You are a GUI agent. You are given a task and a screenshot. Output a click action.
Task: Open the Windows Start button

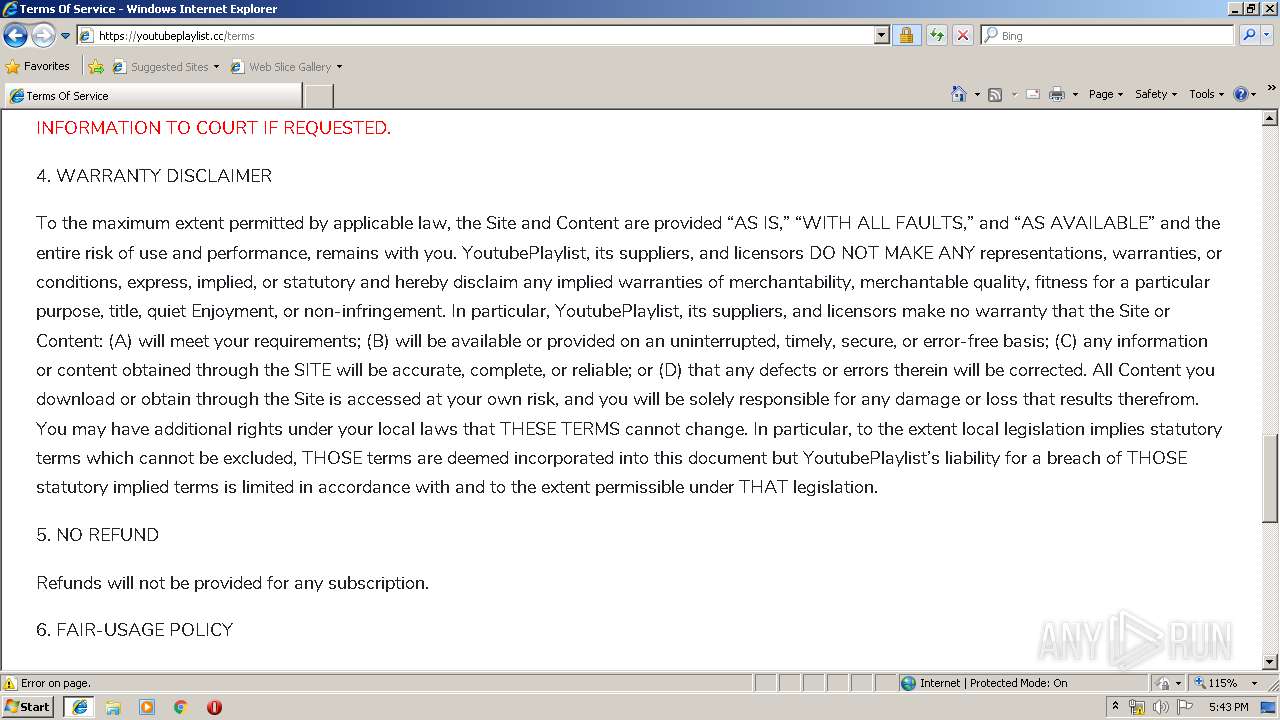click(x=27, y=706)
